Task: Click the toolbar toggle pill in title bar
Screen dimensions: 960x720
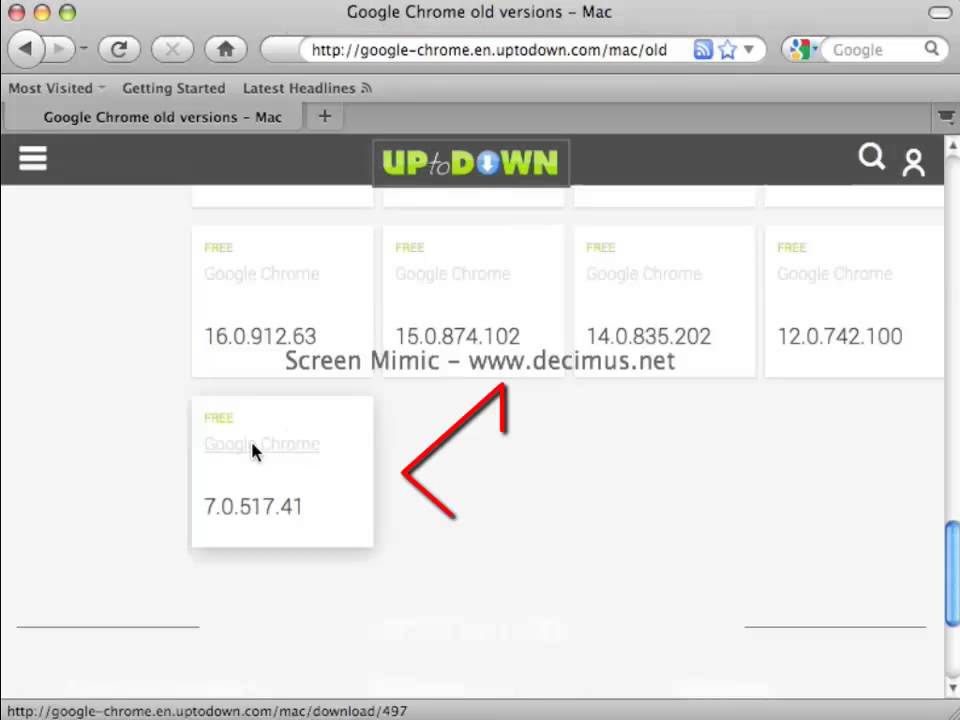Action: 940,12
